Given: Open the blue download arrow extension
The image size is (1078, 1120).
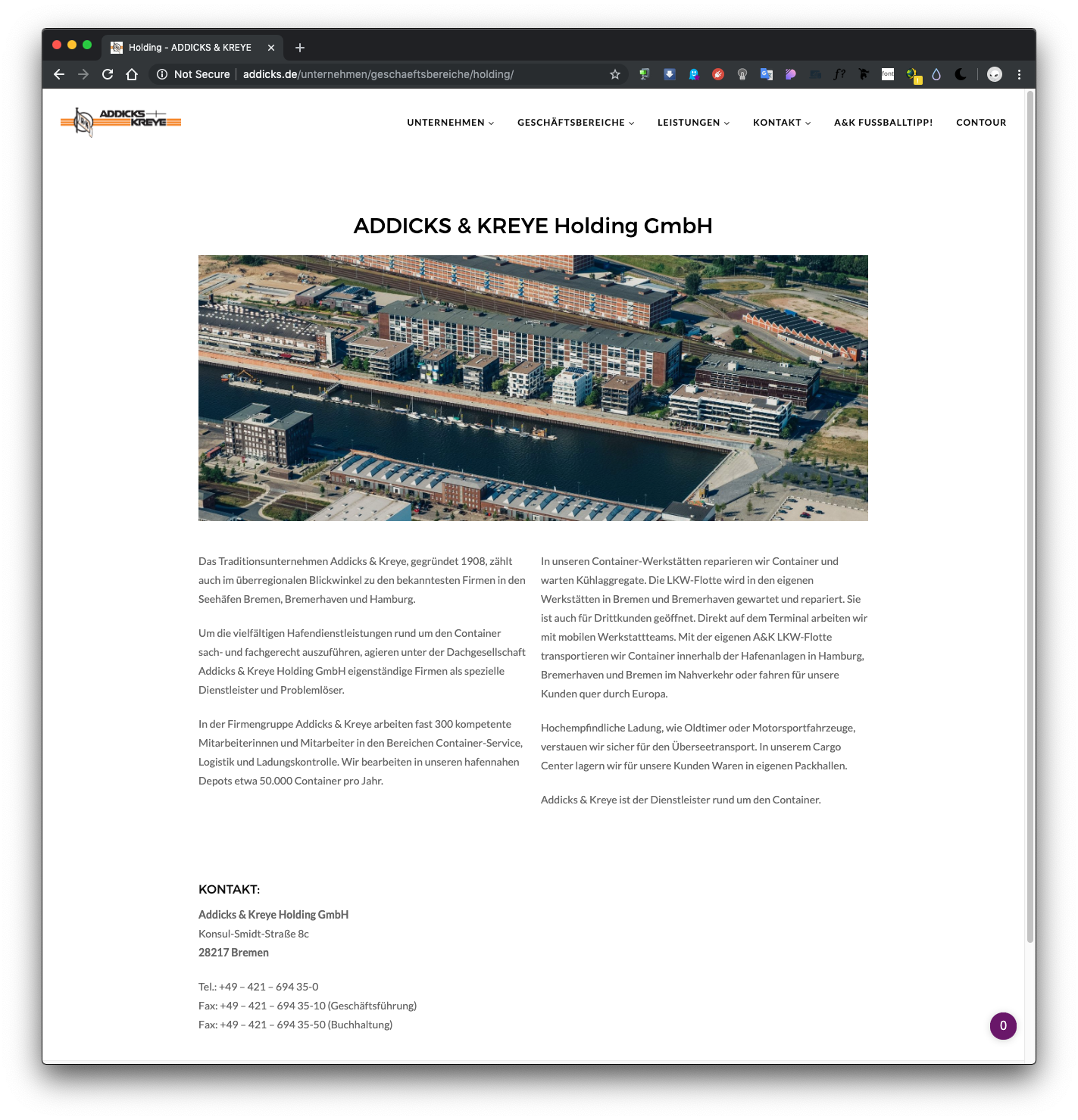Looking at the screenshot, I should [x=670, y=74].
